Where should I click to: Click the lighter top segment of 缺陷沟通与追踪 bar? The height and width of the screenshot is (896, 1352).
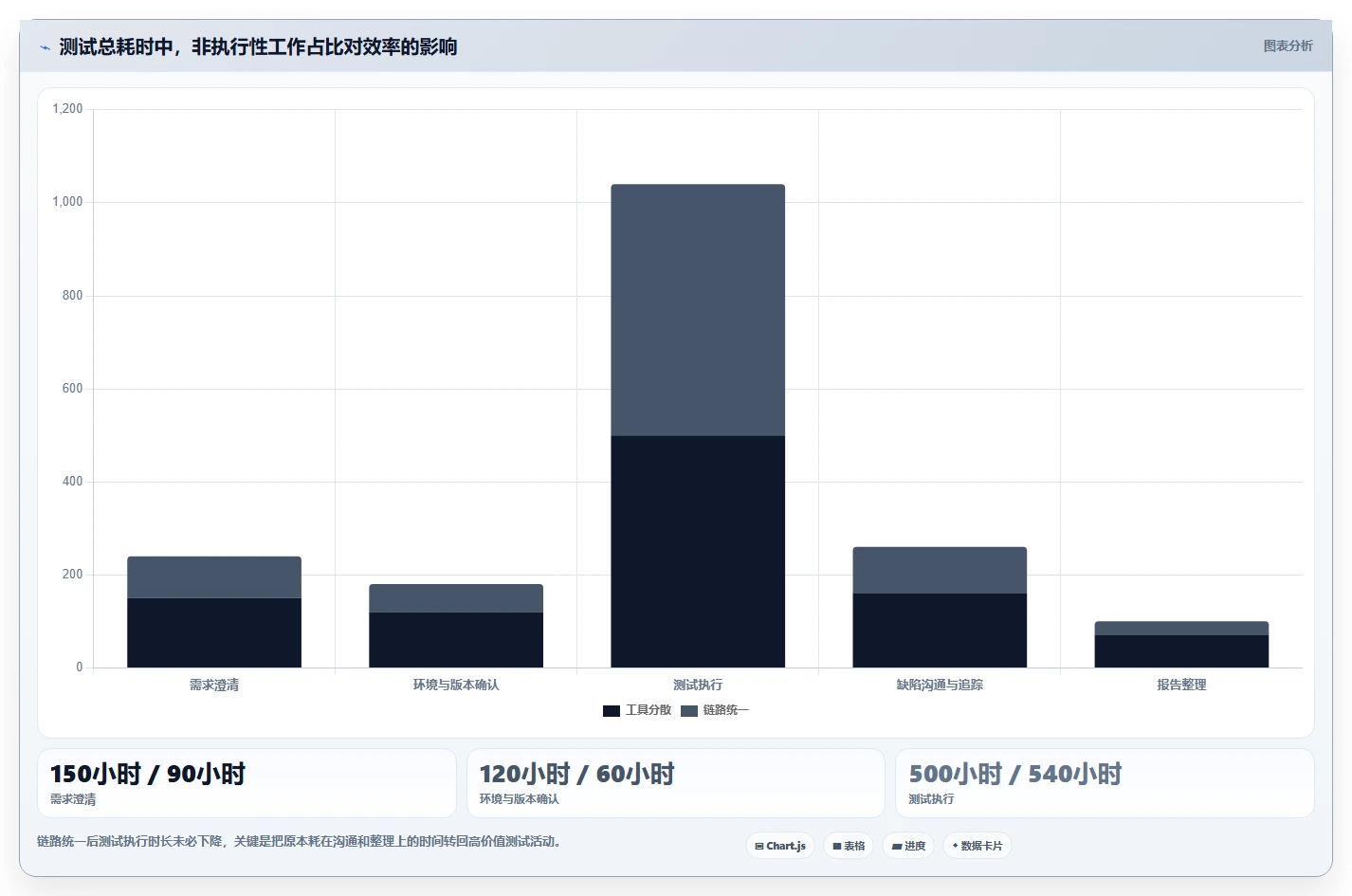click(x=940, y=570)
